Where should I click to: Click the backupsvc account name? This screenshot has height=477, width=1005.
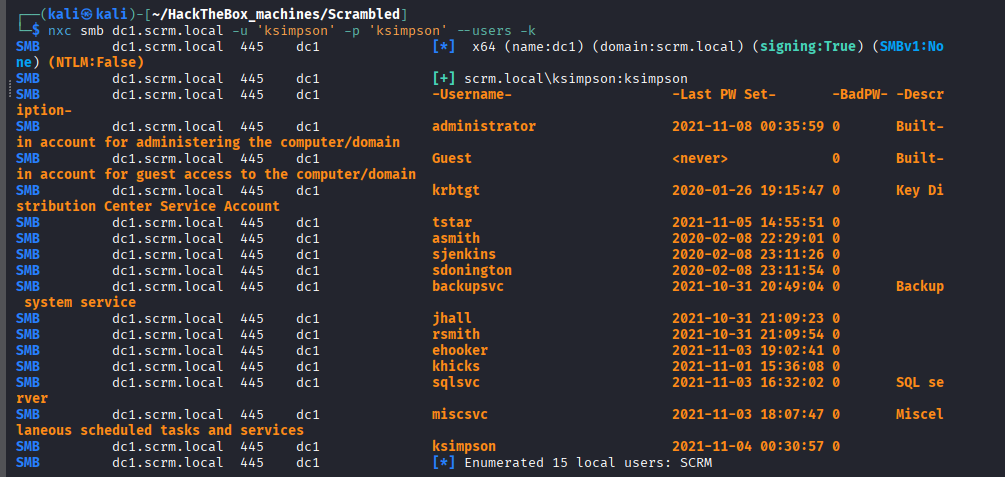coord(468,287)
